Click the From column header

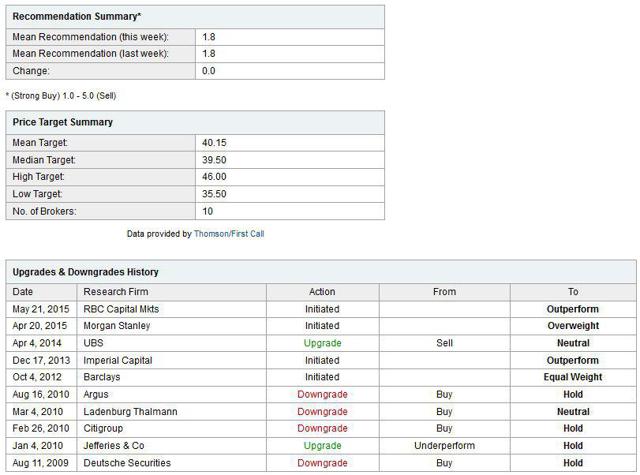click(444, 292)
